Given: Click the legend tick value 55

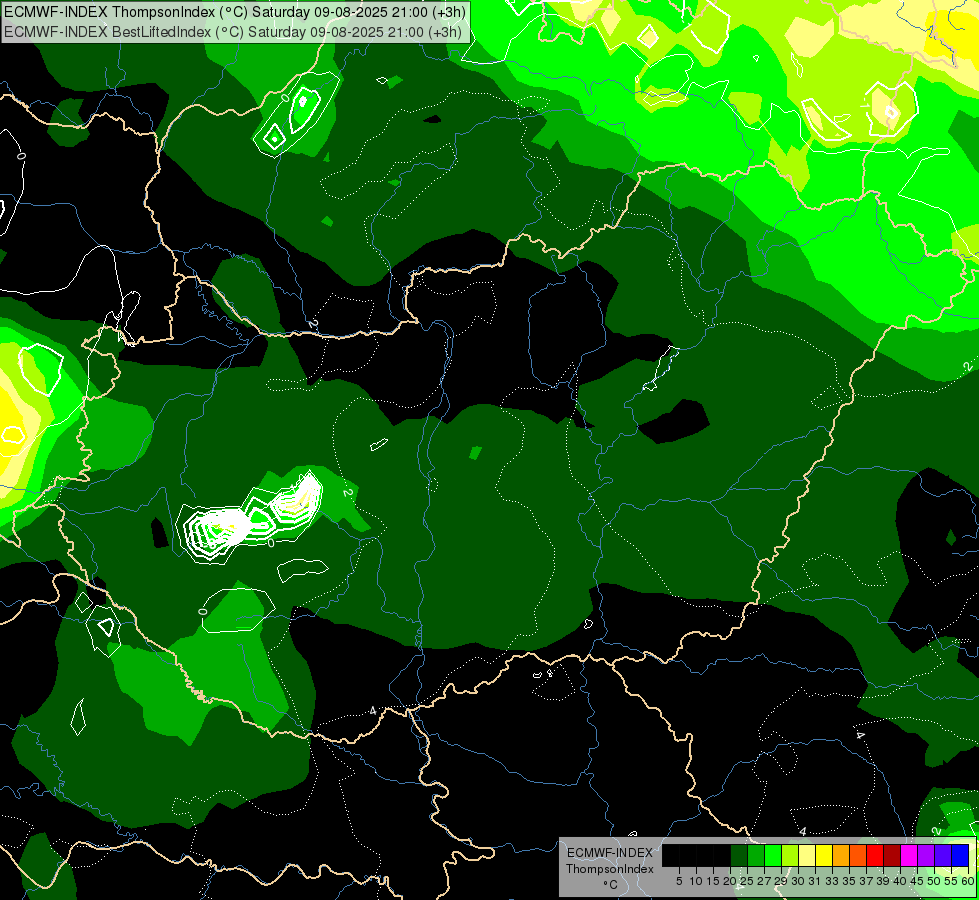Looking at the screenshot, I should [951, 881].
